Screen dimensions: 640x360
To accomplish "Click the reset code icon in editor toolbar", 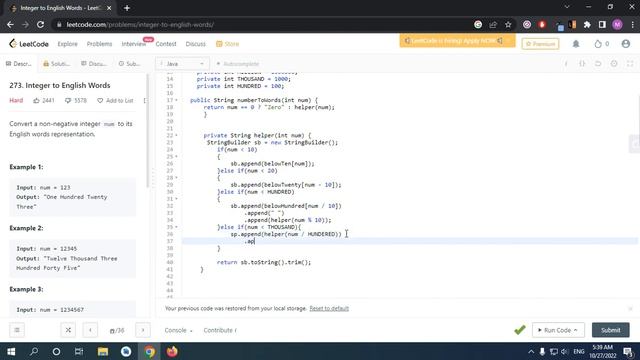I will tap(598, 64).
